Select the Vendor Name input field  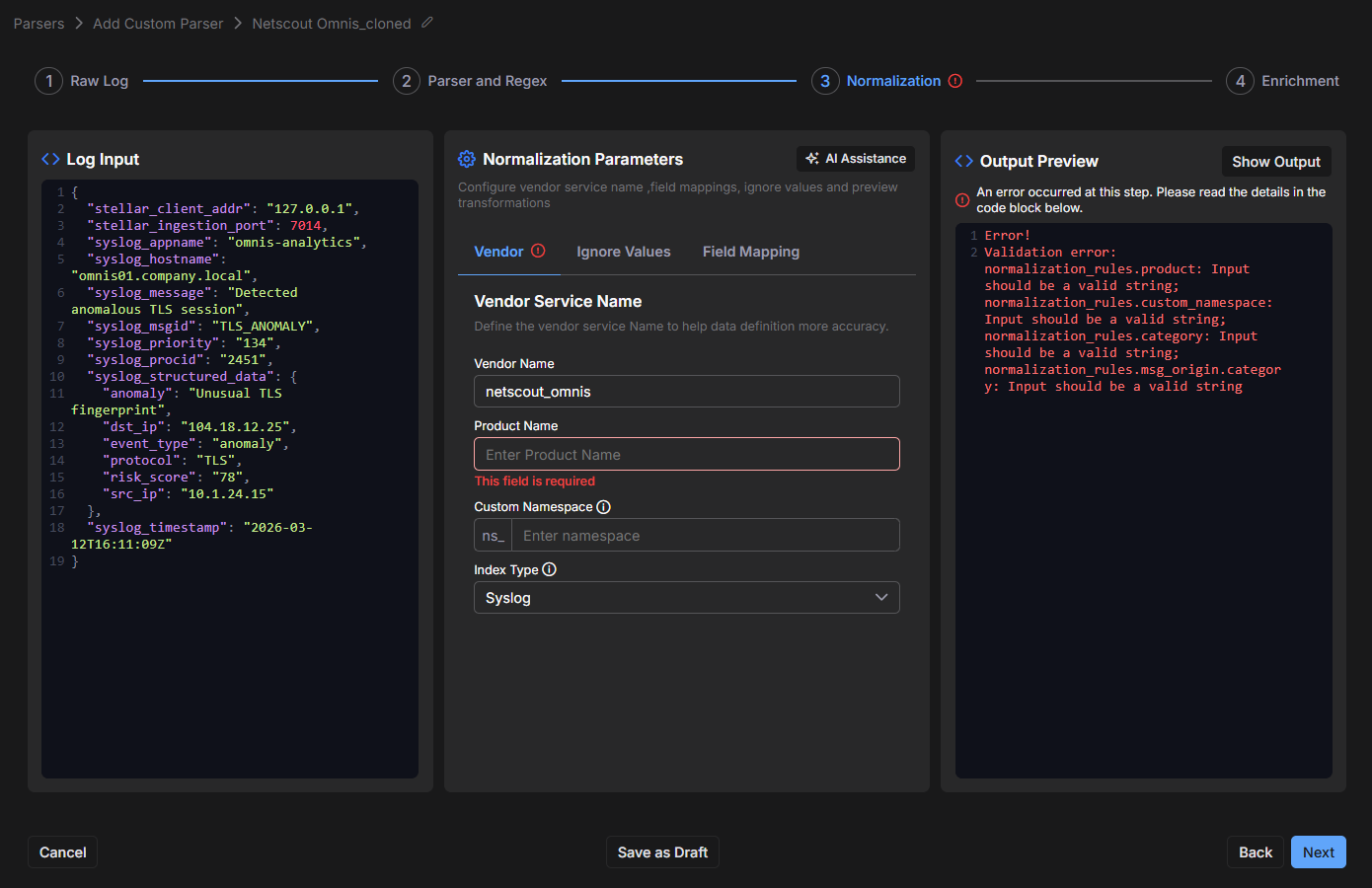pos(686,392)
